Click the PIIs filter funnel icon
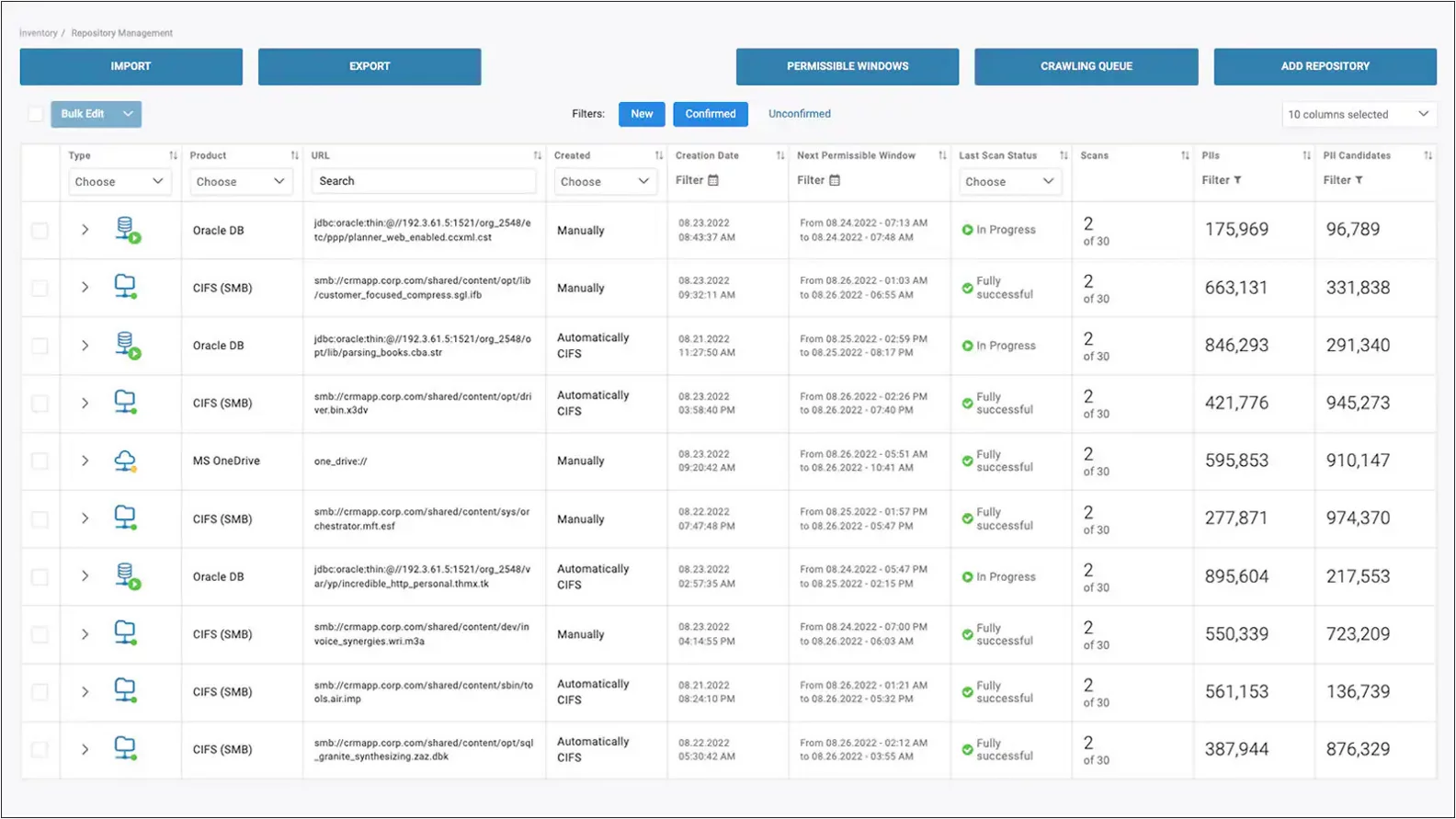This screenshot has width=1456, height=819. click(x=1237, y=180)
